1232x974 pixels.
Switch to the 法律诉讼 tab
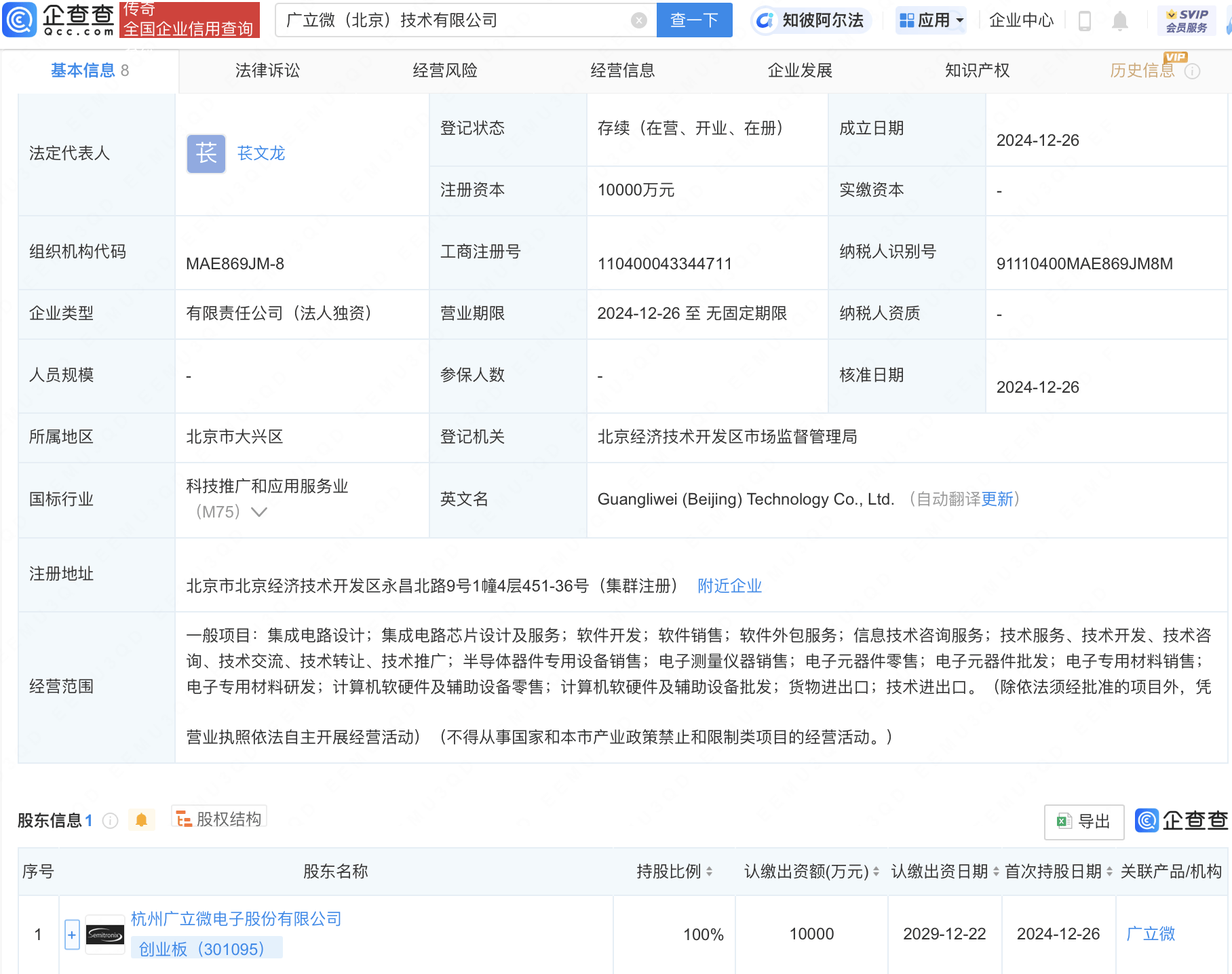tap(267, 70)
